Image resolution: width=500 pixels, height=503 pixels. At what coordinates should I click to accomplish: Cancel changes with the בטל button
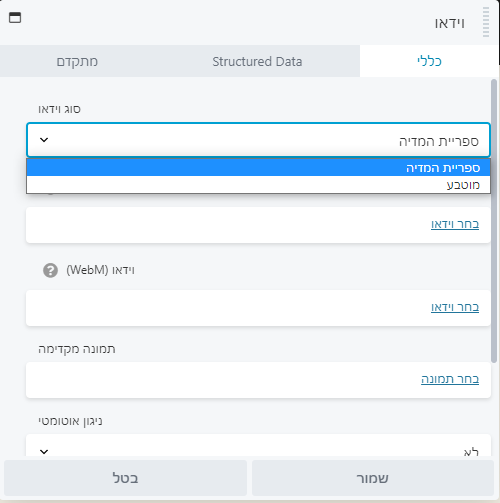(x=125, y=478)
